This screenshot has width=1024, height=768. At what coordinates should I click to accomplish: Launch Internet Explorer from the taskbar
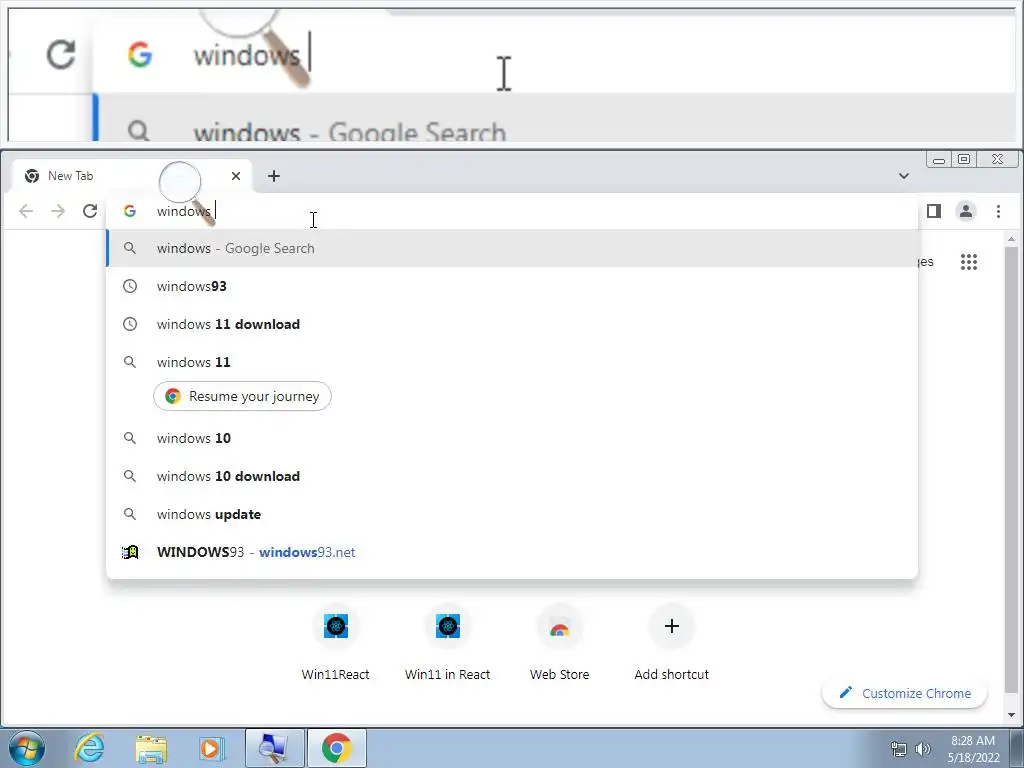pyautogui.click(x=89, y=748)
